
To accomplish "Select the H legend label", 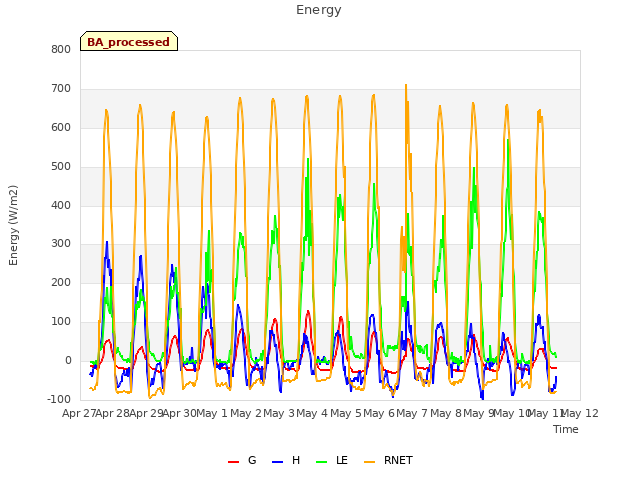I will point(296,460).
